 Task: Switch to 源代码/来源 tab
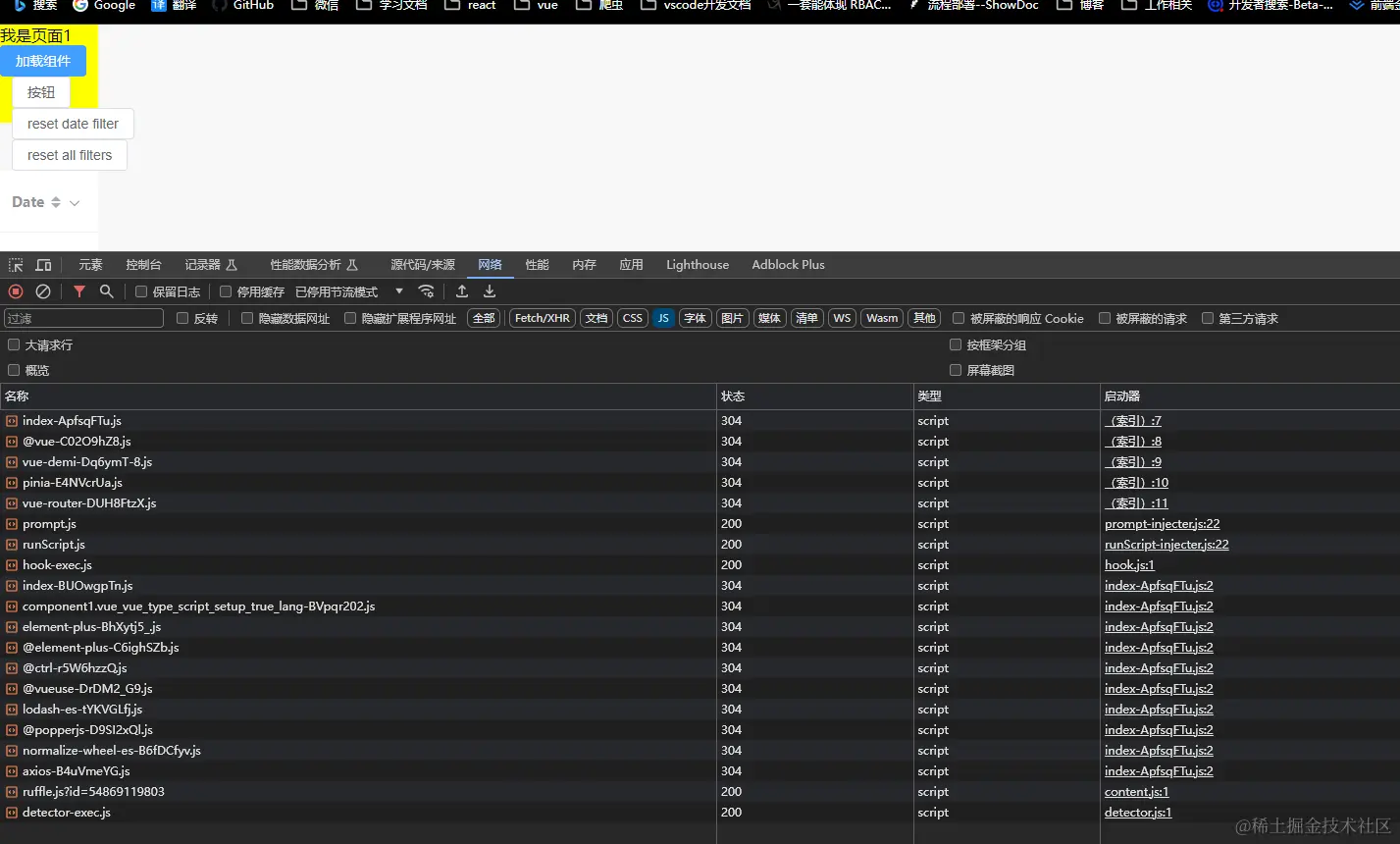tap(423, 265)
